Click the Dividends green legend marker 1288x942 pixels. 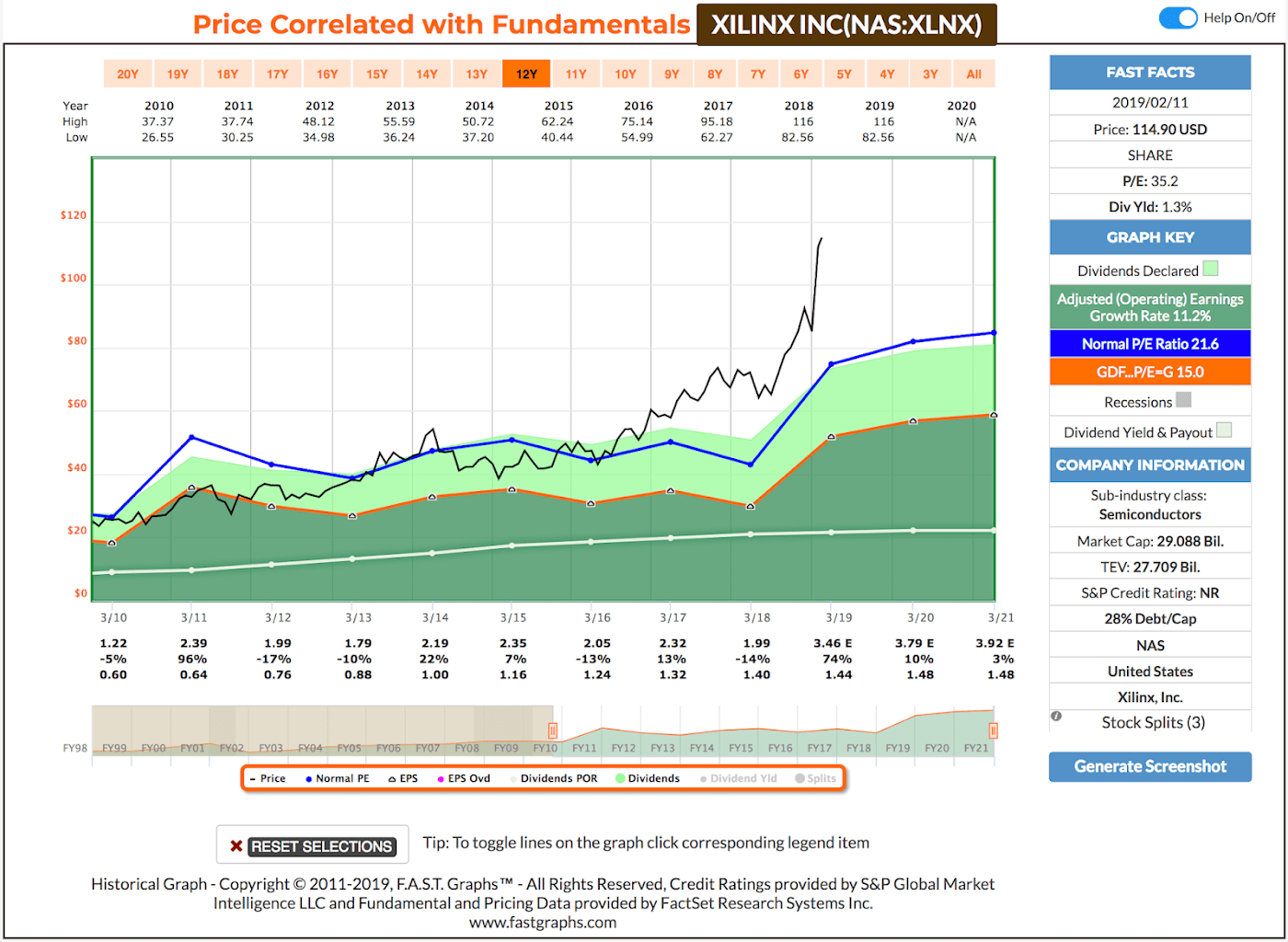[620, 777]
